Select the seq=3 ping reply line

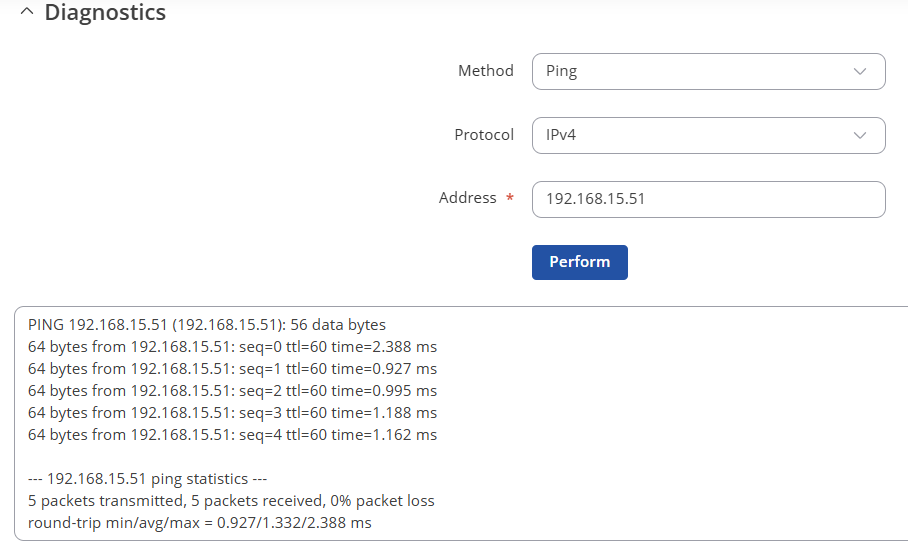(232, 413)
